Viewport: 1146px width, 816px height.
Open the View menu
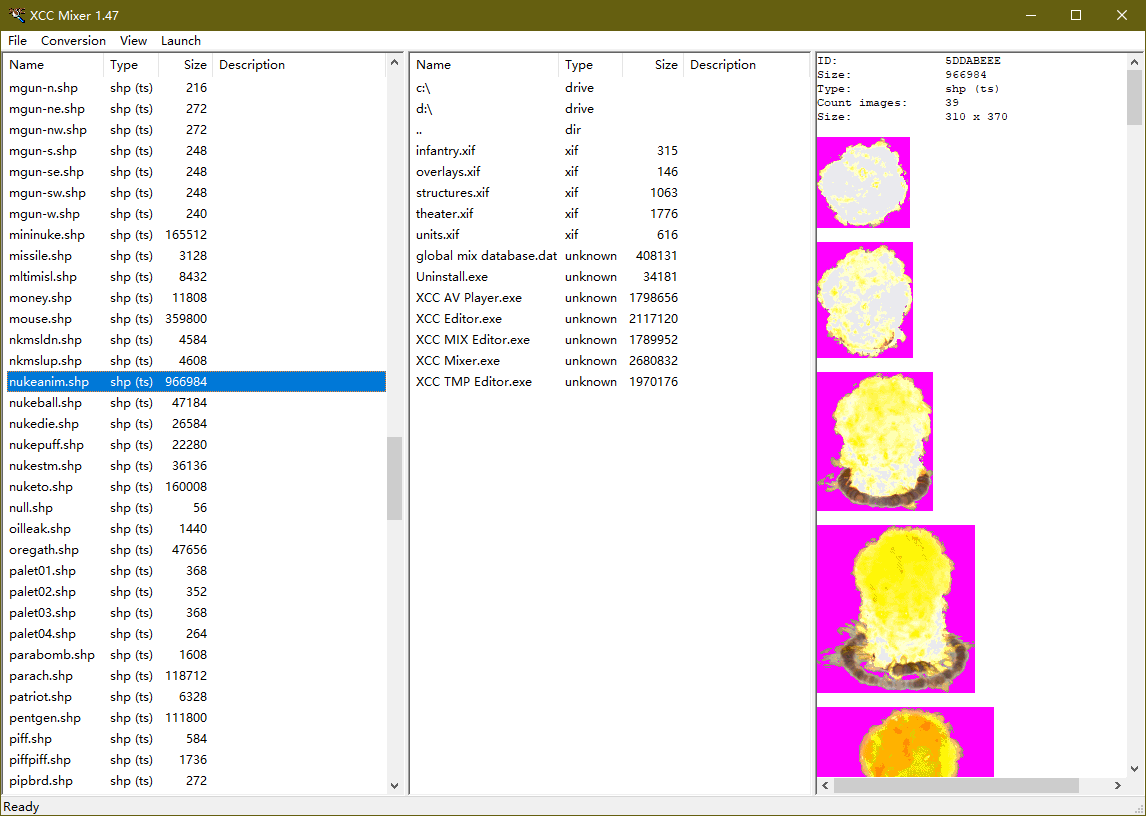click(133, 41)
